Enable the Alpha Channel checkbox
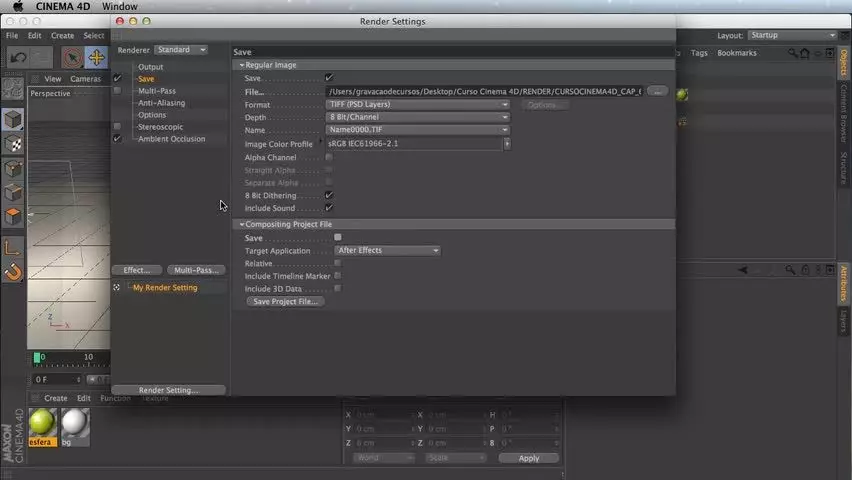This screenshot has height=480, width=852. (329, 157)
